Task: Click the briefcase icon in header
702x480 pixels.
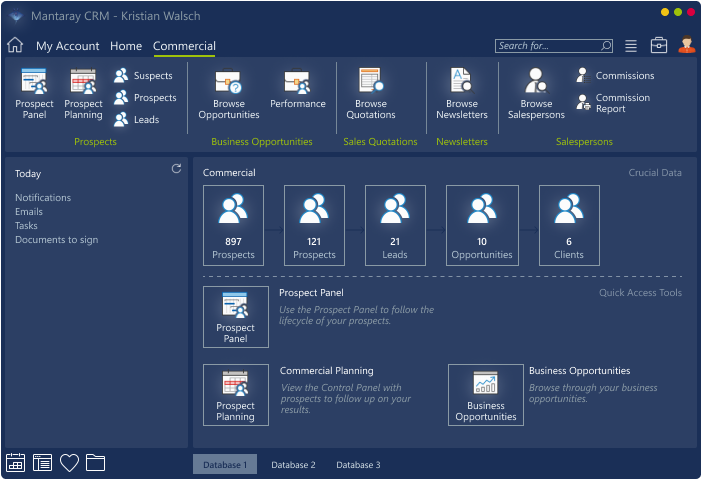Action: (659, 45)
